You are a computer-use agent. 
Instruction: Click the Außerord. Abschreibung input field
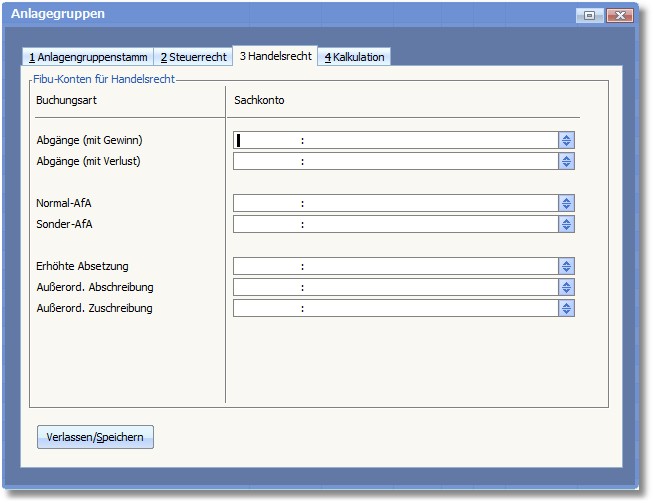coord(395,287)
